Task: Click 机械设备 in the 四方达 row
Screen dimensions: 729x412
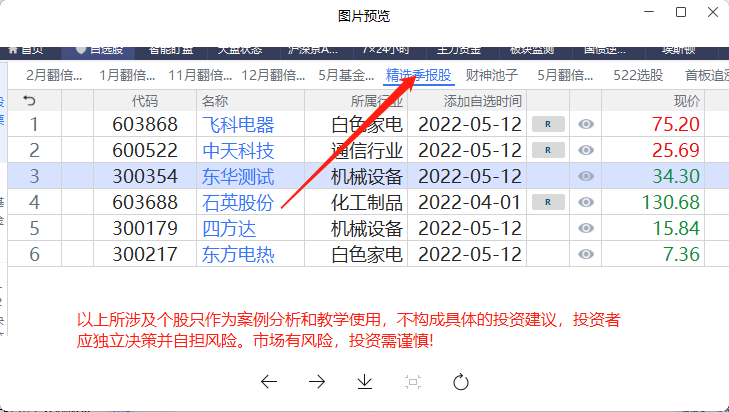Action: pyautogui.click(x=367, y=229)
